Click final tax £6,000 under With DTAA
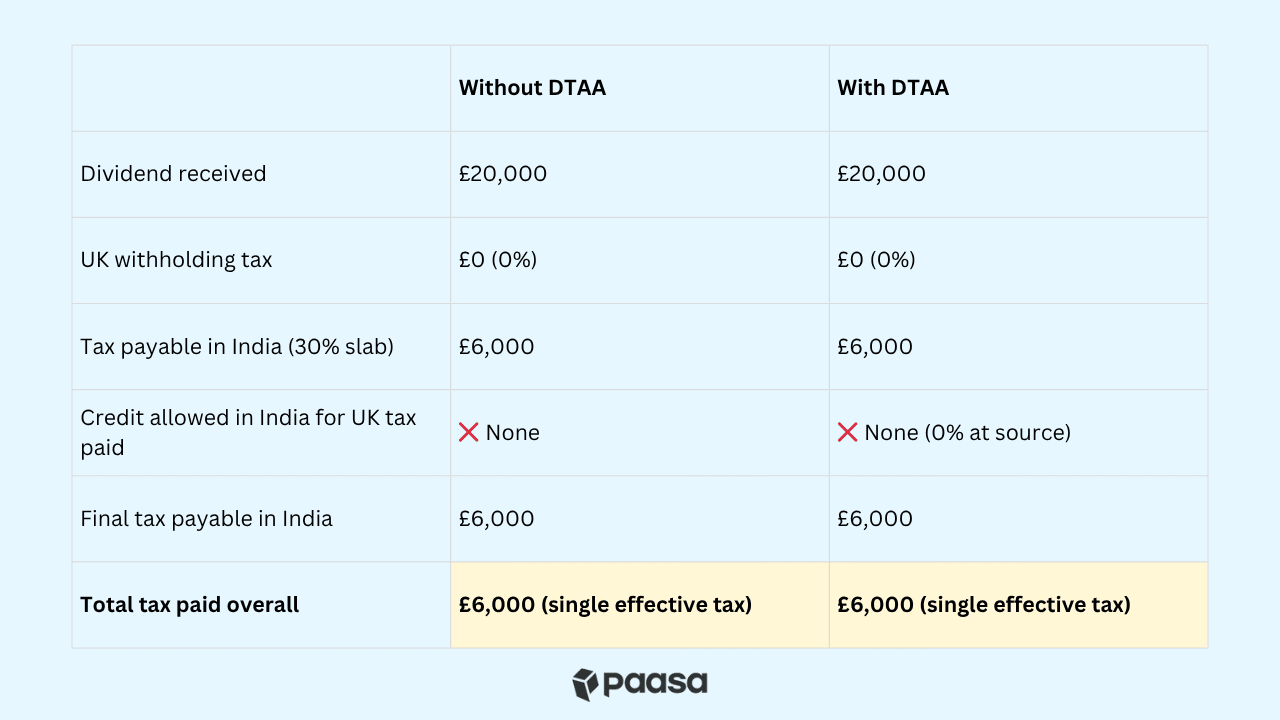1280x720 pixels. coord(875,519)
